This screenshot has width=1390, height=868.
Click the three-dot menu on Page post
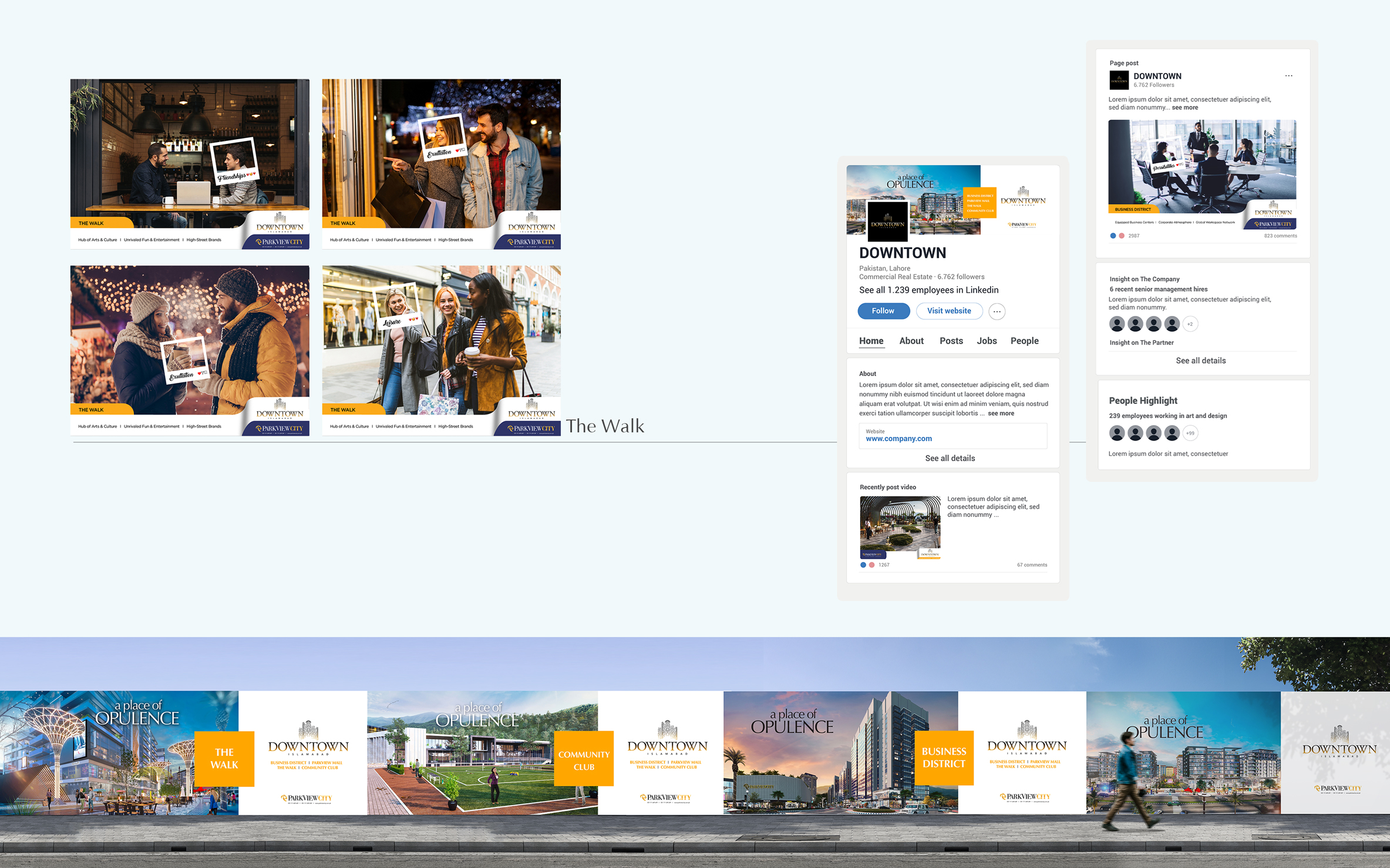pyautogui.click(x=1288, y=76)
